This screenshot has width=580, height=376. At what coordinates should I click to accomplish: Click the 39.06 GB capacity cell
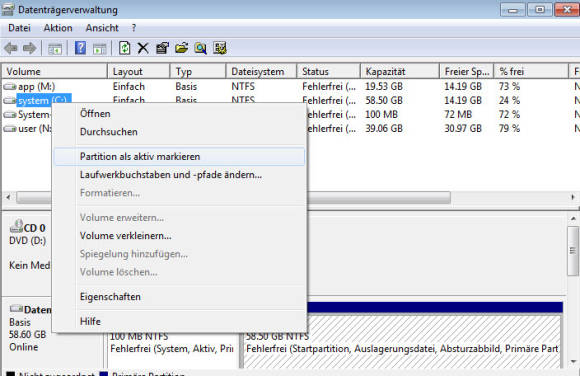click(x=384, y=129)
